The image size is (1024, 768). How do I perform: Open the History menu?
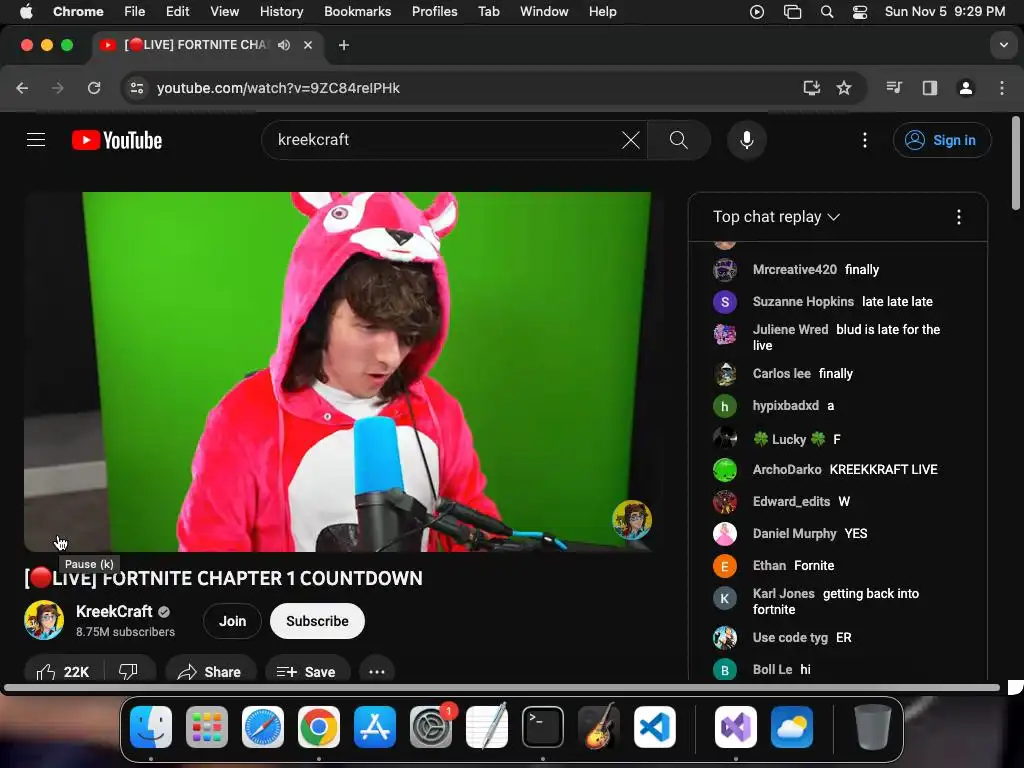[x=281, y=11]
